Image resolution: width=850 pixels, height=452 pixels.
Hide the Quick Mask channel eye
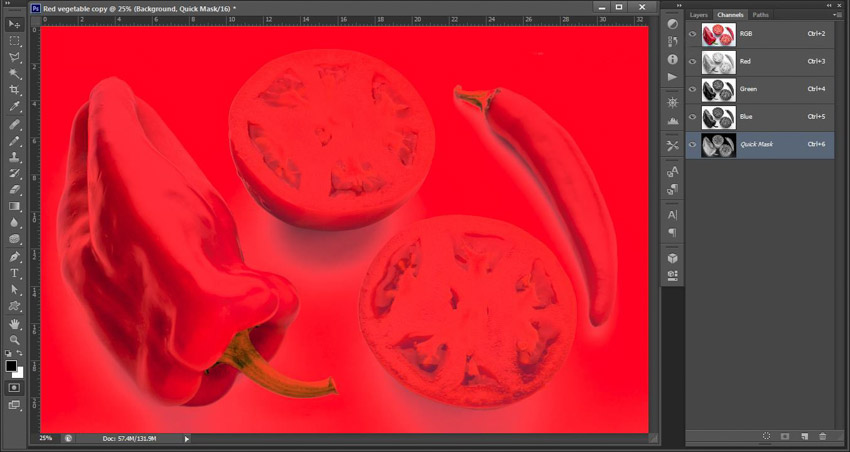(692, 145)
